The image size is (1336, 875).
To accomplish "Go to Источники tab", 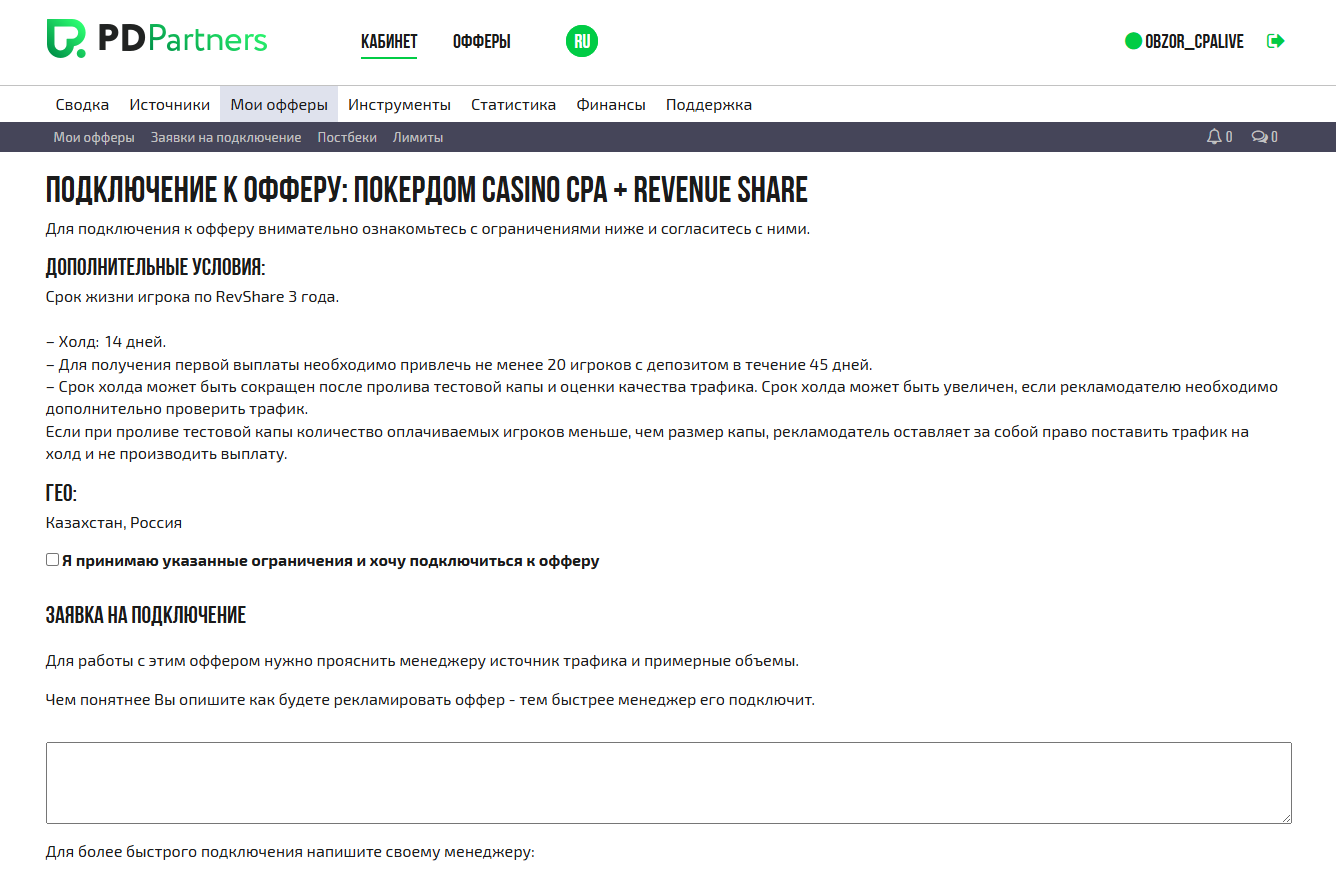I will tap(169, 104).
